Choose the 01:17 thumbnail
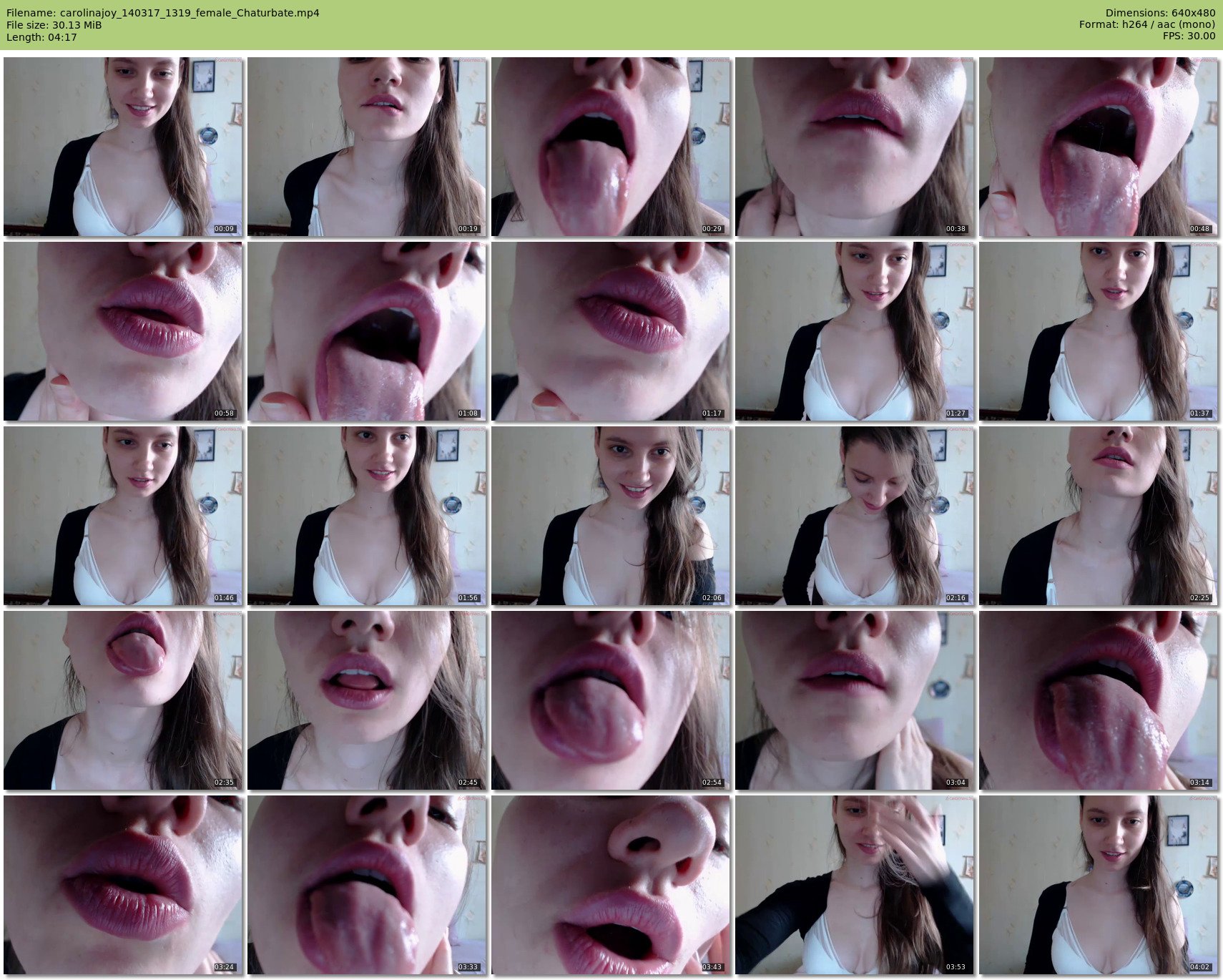Image resolution: width=1223 pixels, height=980 pixels. point(611,331)
